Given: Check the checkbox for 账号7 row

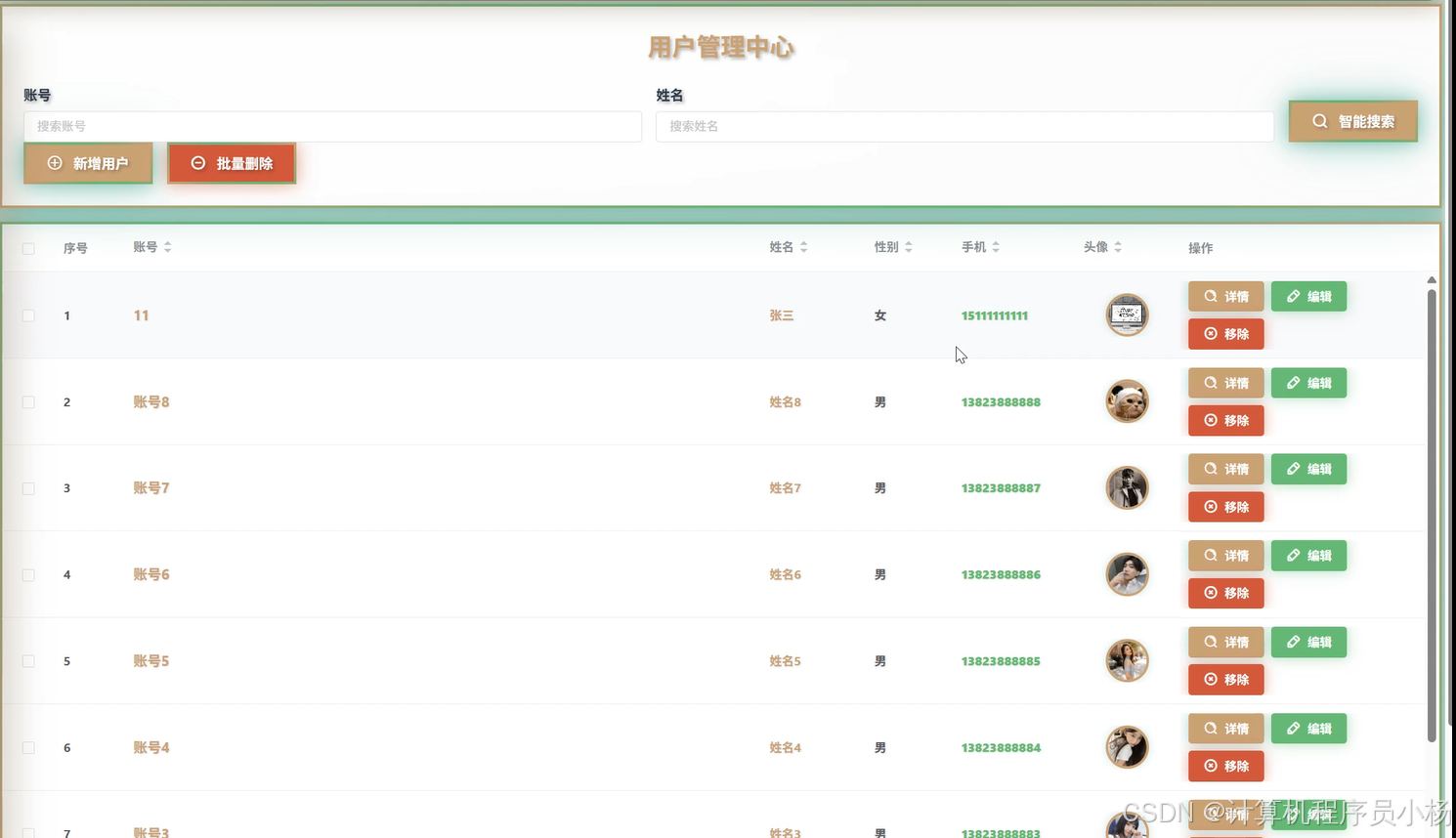Looking at the screenshot, I should click(28, 488).
